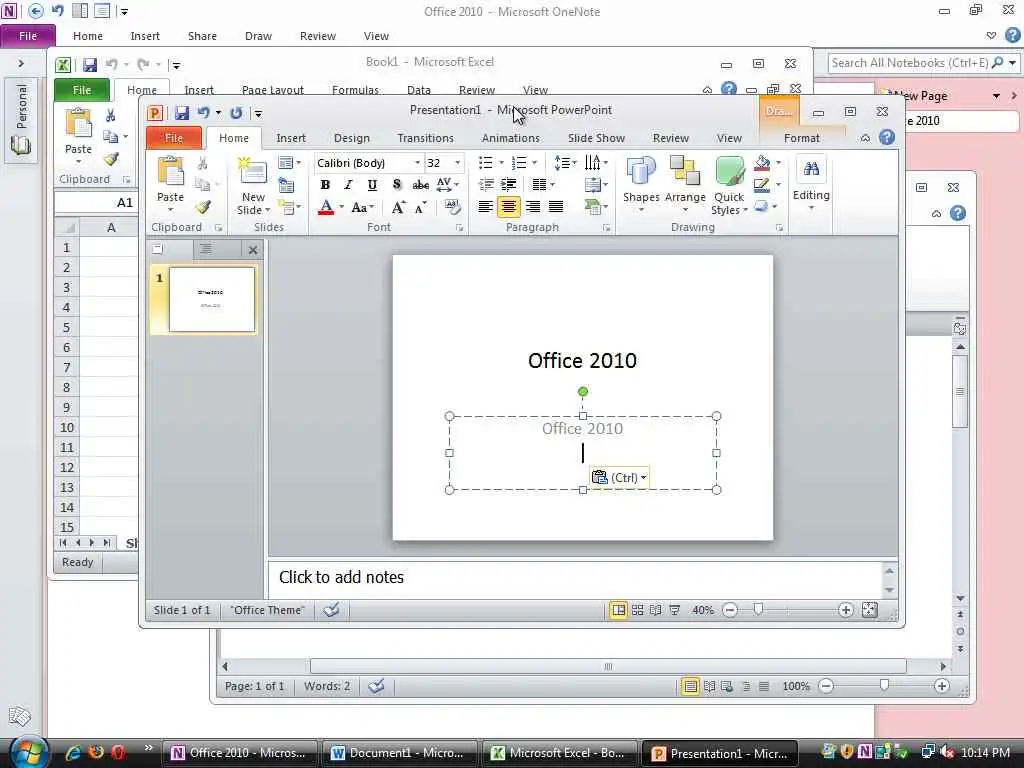Click PowerPoint Help question mark icon
Image resolution: width=1024 pixels, height=768 pixels.
[x=887, y=137]
